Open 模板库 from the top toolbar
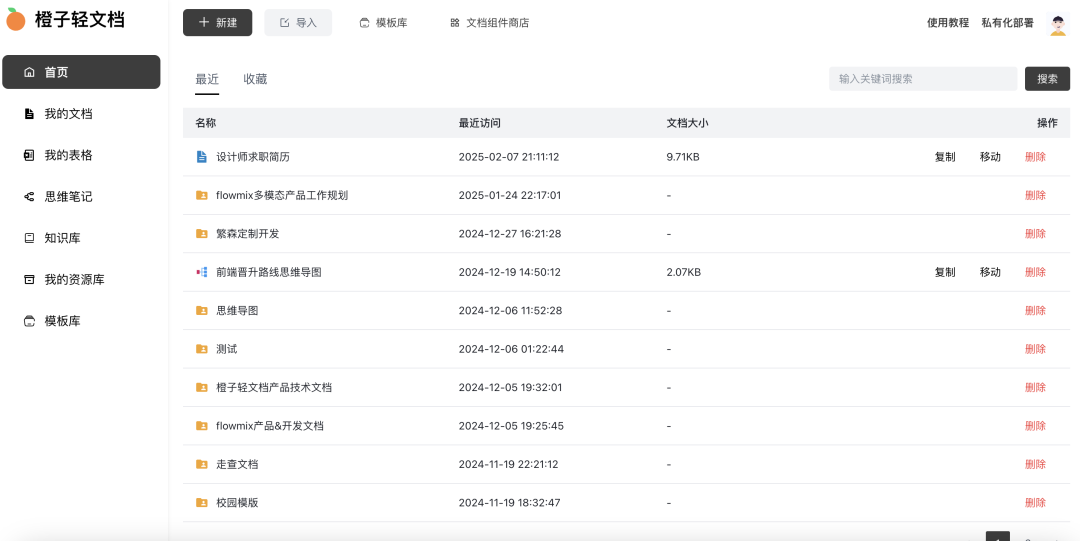Viewport: 1080px width, 541px height. tap(384, 23)
